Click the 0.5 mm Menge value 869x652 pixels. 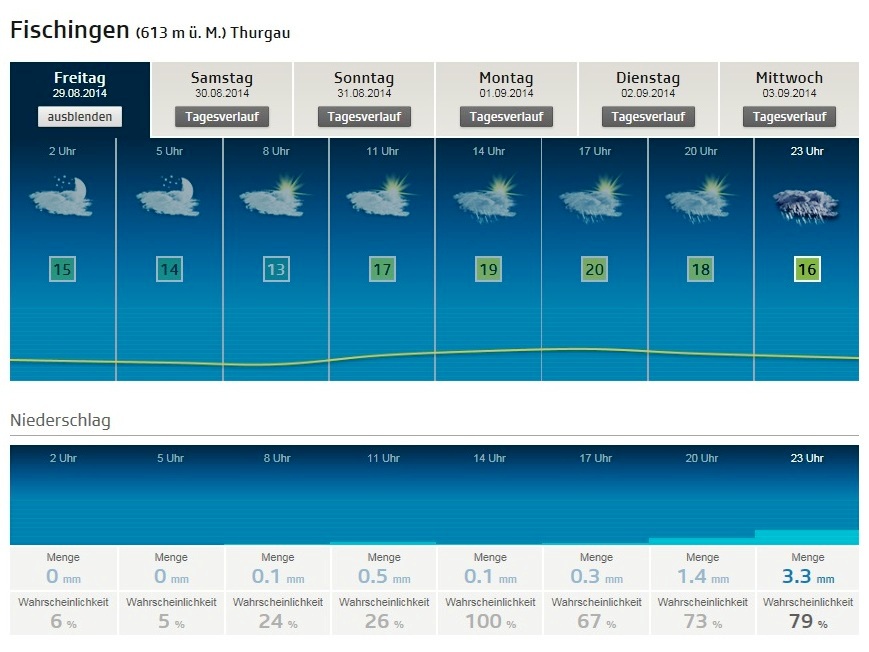point(384,577)
